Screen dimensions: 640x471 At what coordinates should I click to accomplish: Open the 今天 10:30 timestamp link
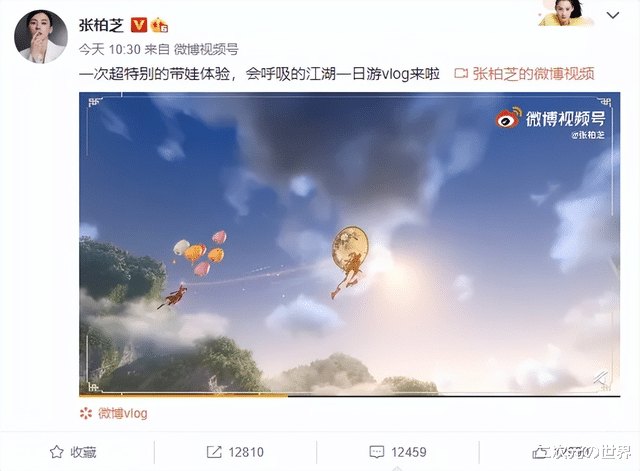(109, 50)
